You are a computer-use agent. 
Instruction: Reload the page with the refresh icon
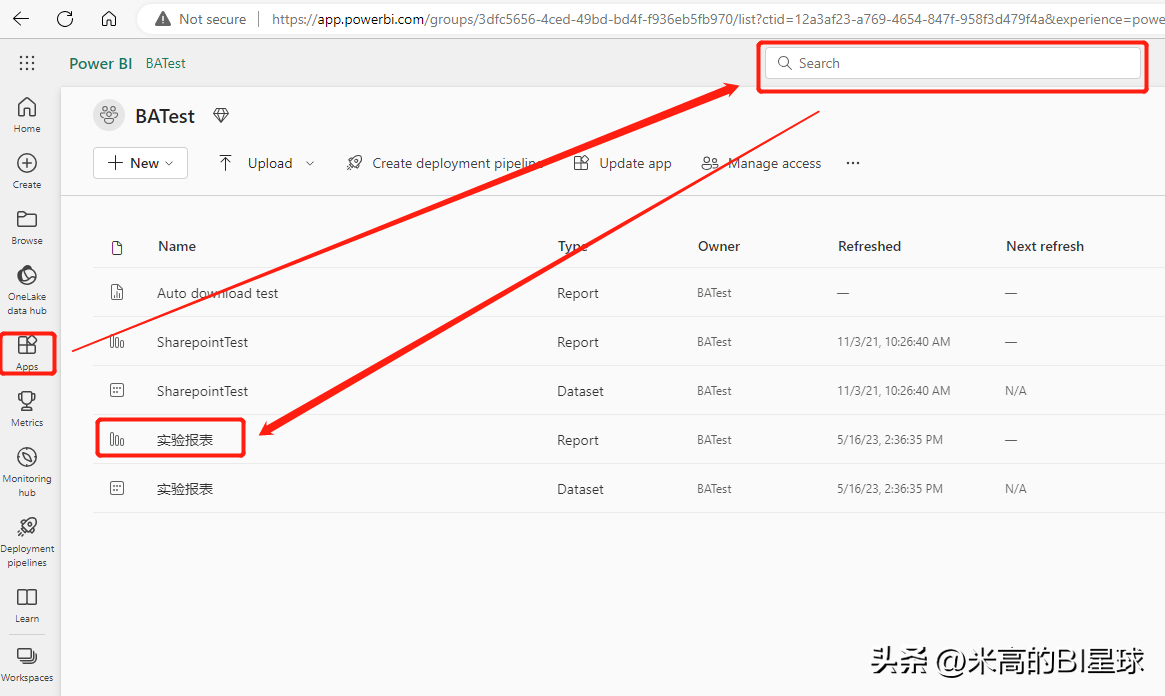[x=65, y=19]
